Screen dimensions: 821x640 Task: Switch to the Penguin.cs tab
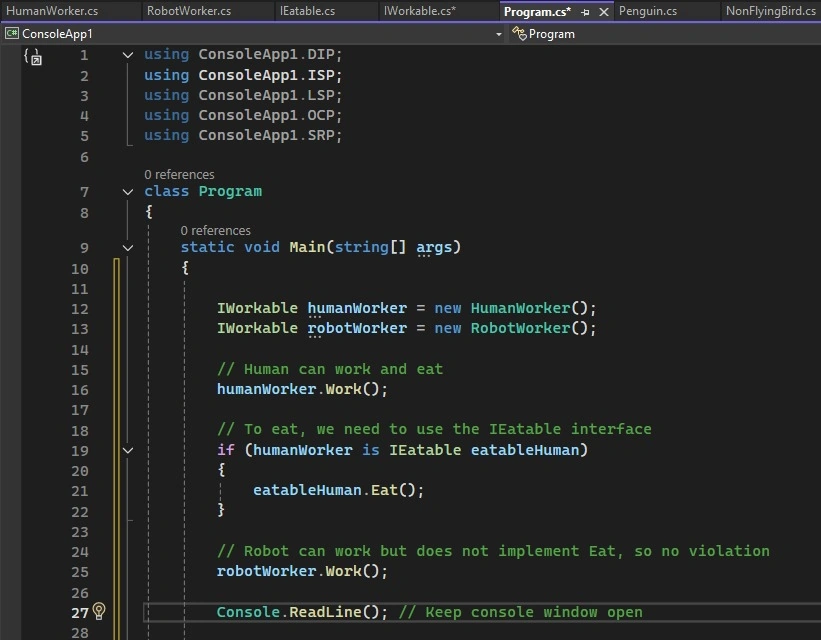coord(648,11)
